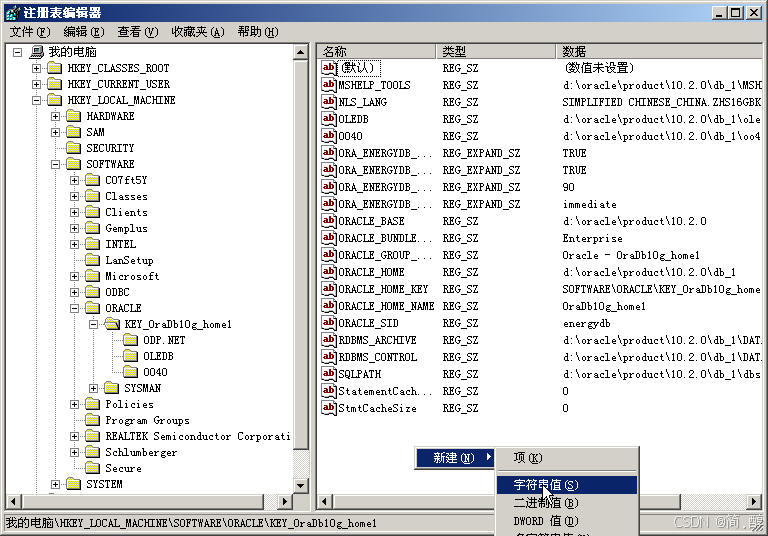The width and height of the screenshot is (768, 536).
Task: Select the Policies key in tree
Action: 129,404
